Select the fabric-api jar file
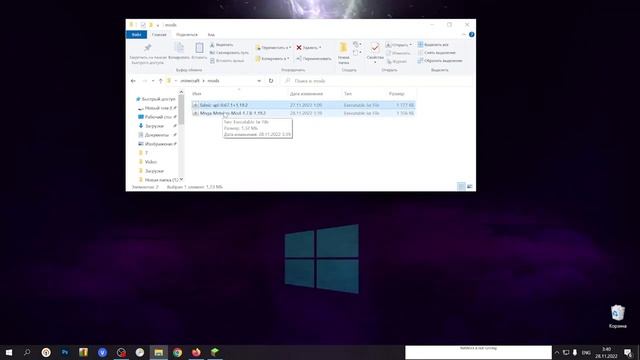640x360 pixels. 304,105
